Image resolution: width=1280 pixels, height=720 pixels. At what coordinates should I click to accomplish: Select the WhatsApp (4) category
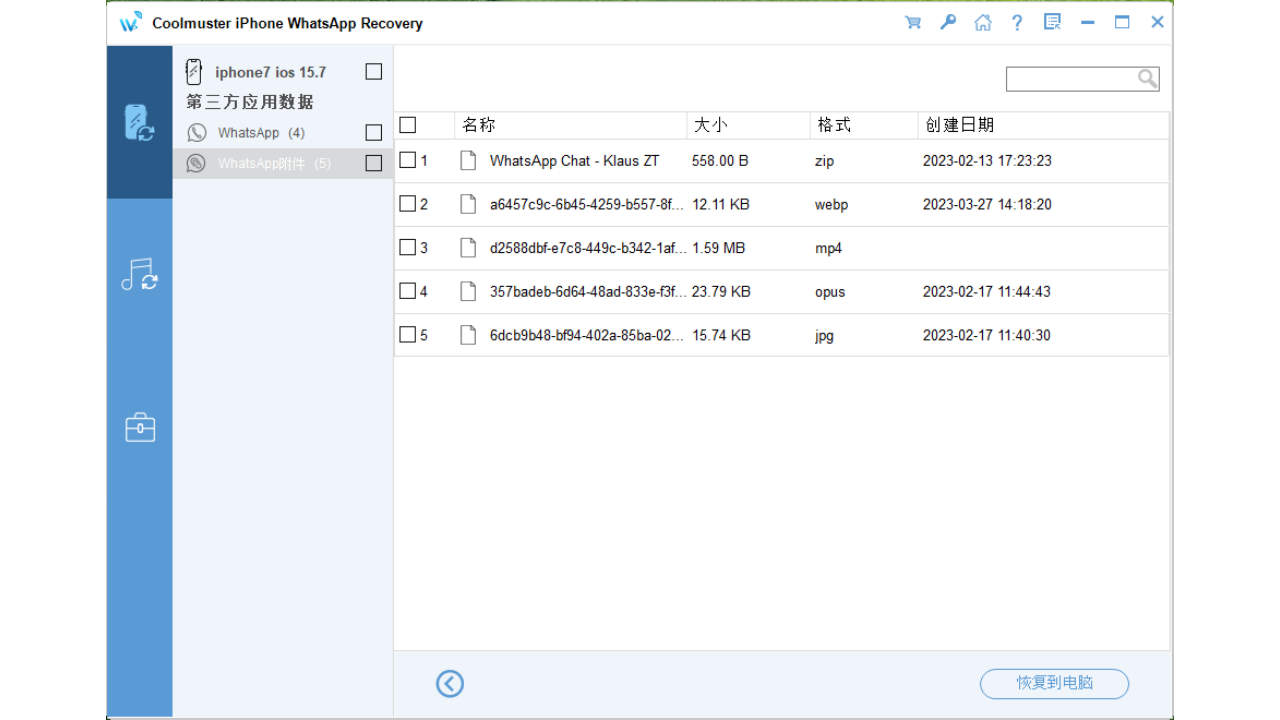[x=249, y=131]
